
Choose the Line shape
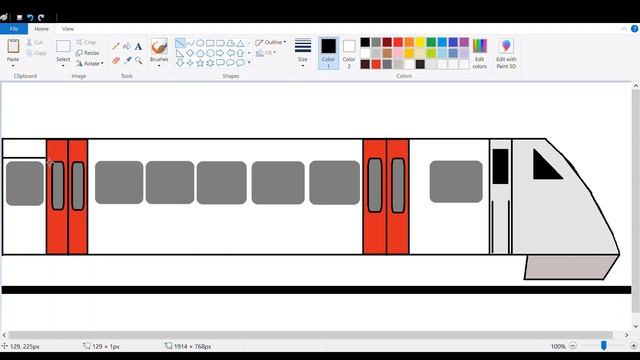(180, 43)
